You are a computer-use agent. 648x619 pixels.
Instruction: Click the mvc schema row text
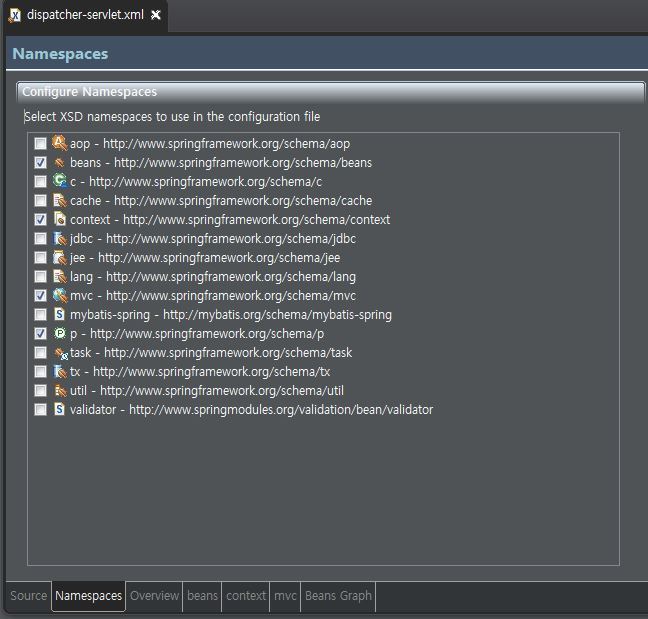pyautogui.click(x=213, y=295)
